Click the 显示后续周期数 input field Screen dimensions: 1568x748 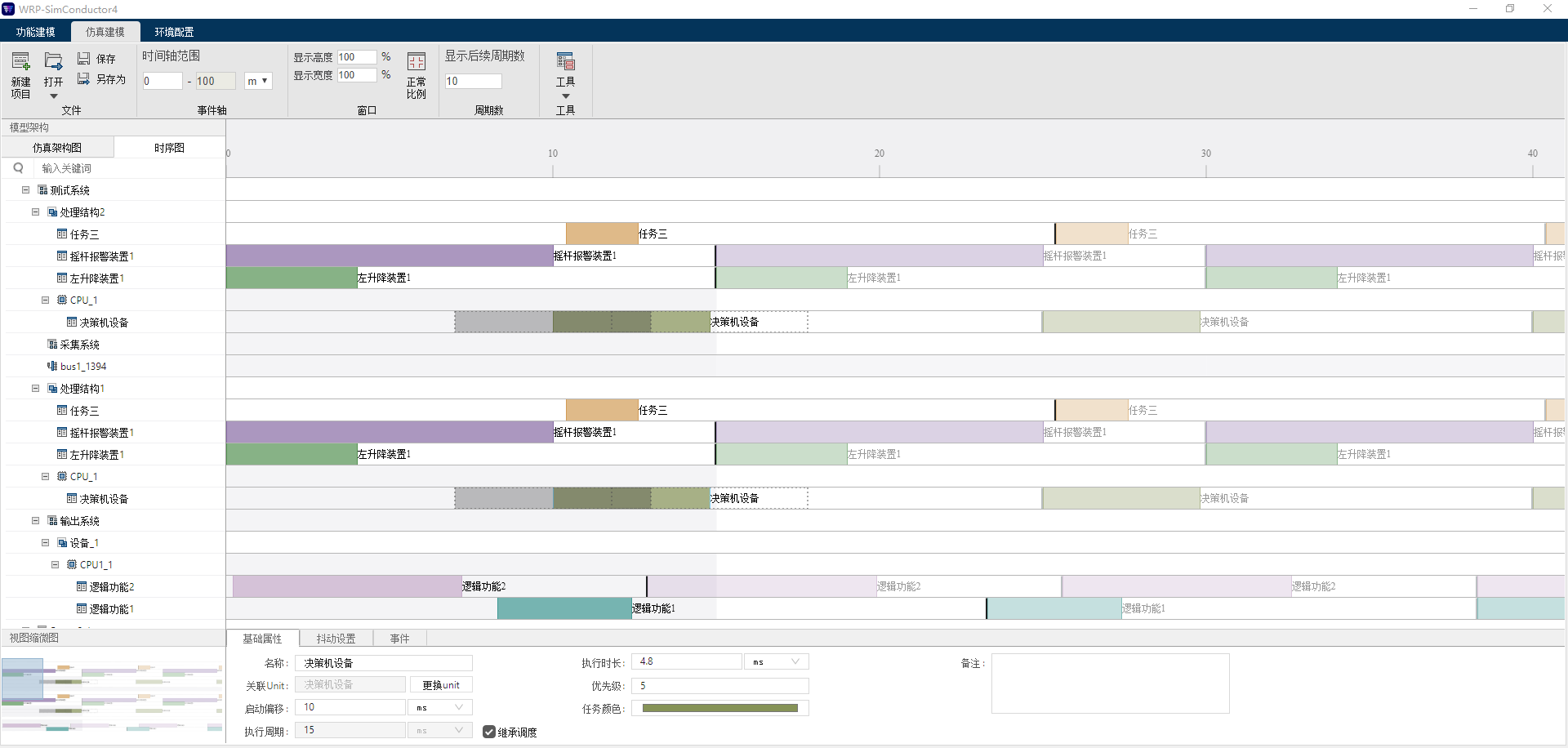[x=473, y=81]
